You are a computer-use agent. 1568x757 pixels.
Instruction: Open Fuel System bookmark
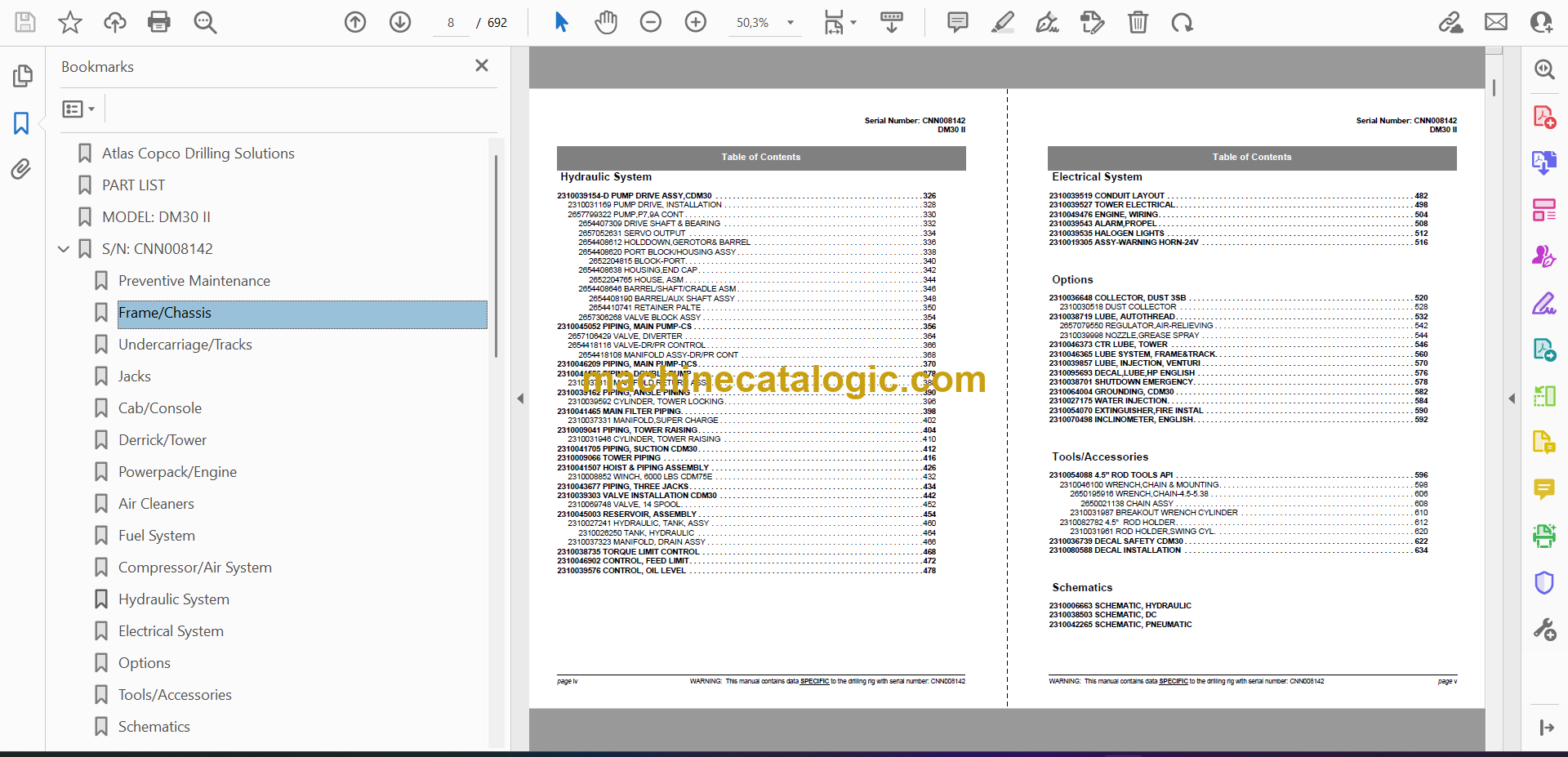pyautogui.click(x=156, y=536)
